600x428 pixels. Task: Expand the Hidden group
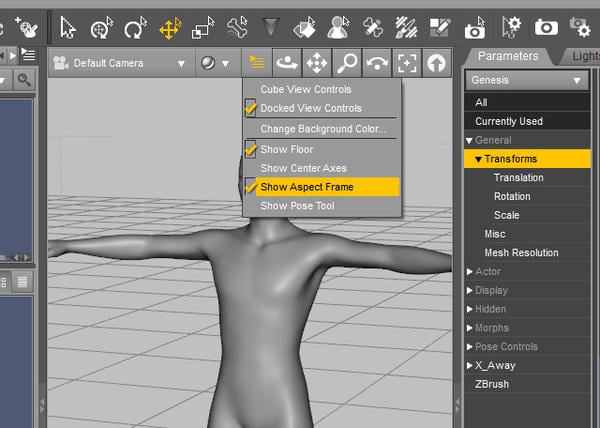[x=470, y=309]
